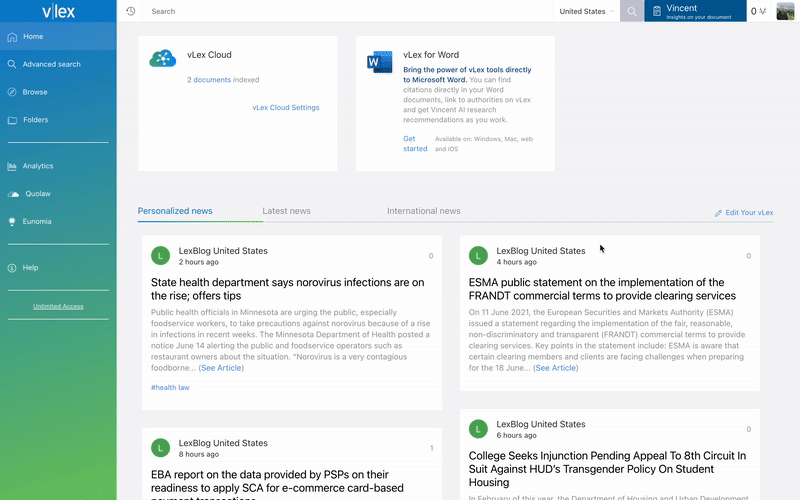The width and height of the screenshot is (800, 500).
Task: Open the ESMA public statement headline
Action: click(x=602, y=289)
